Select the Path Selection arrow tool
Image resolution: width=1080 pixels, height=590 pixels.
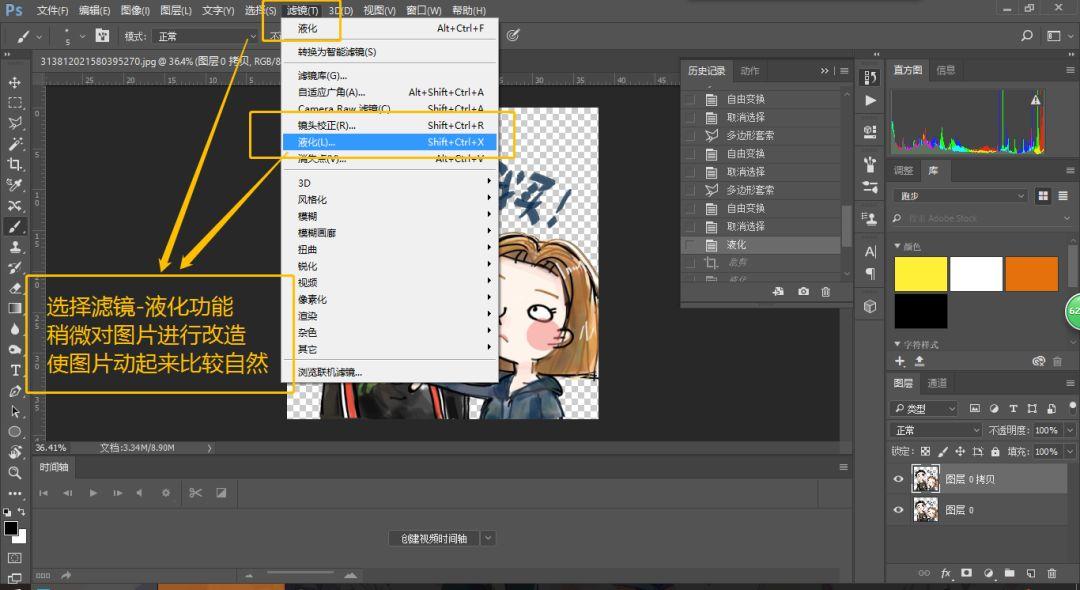(x=14, y=412)
